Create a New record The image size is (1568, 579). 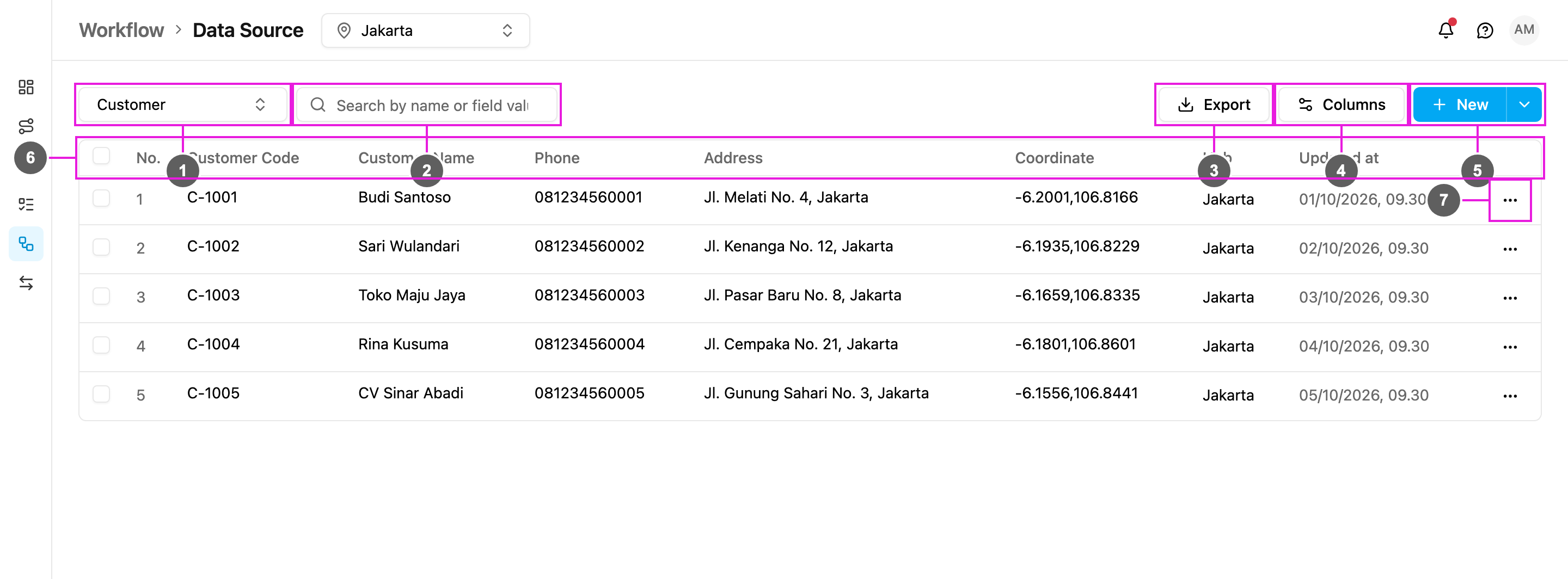click(1460, 104)
